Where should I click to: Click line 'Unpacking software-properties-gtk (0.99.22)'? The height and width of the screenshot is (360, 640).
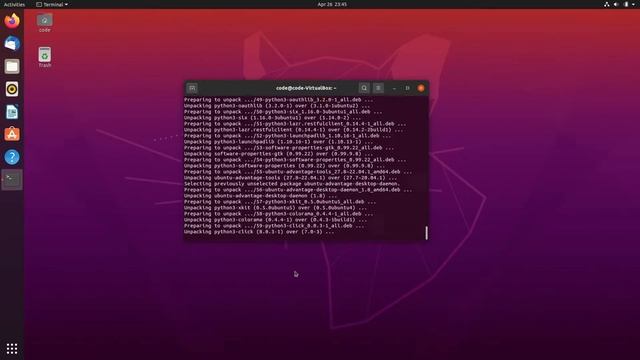pos(278,154)
